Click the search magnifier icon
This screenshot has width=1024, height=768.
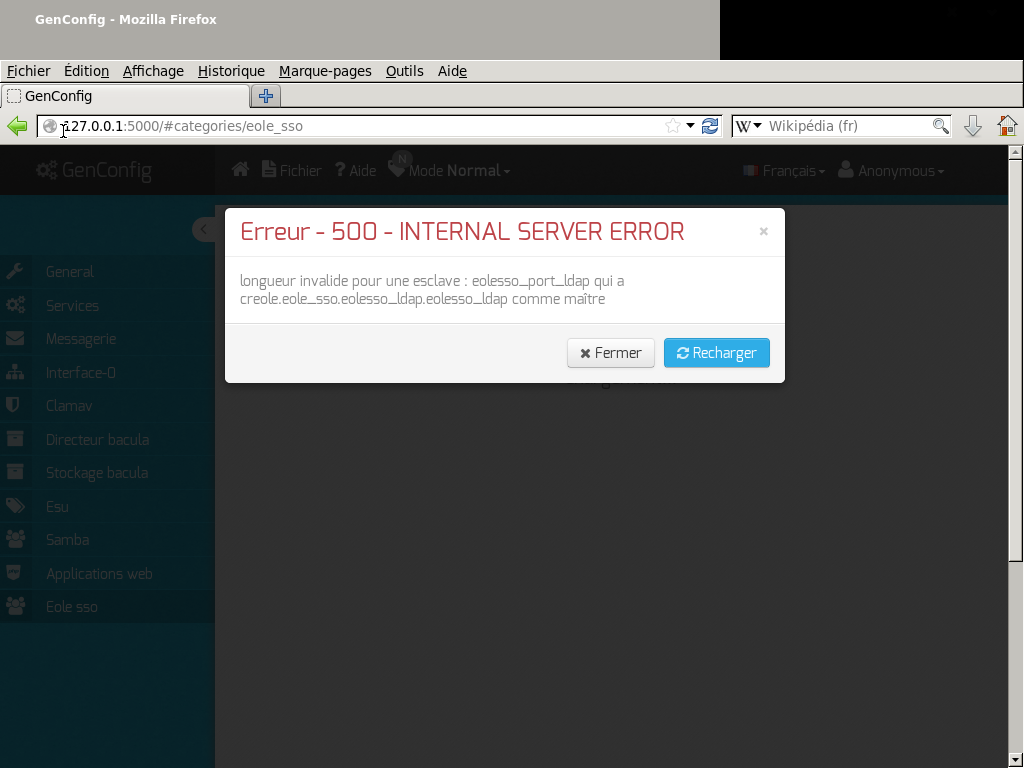click(x=940, y=126)
